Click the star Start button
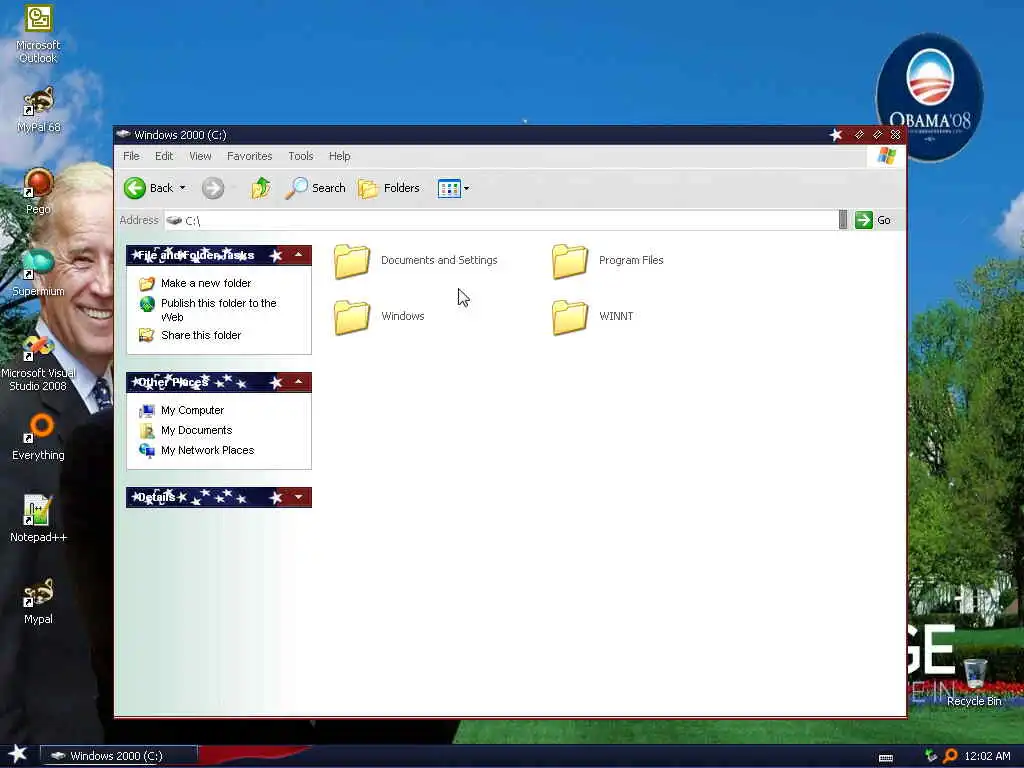Image resolution: width=1024 pixels, height=768 pixels. [18, 754]
